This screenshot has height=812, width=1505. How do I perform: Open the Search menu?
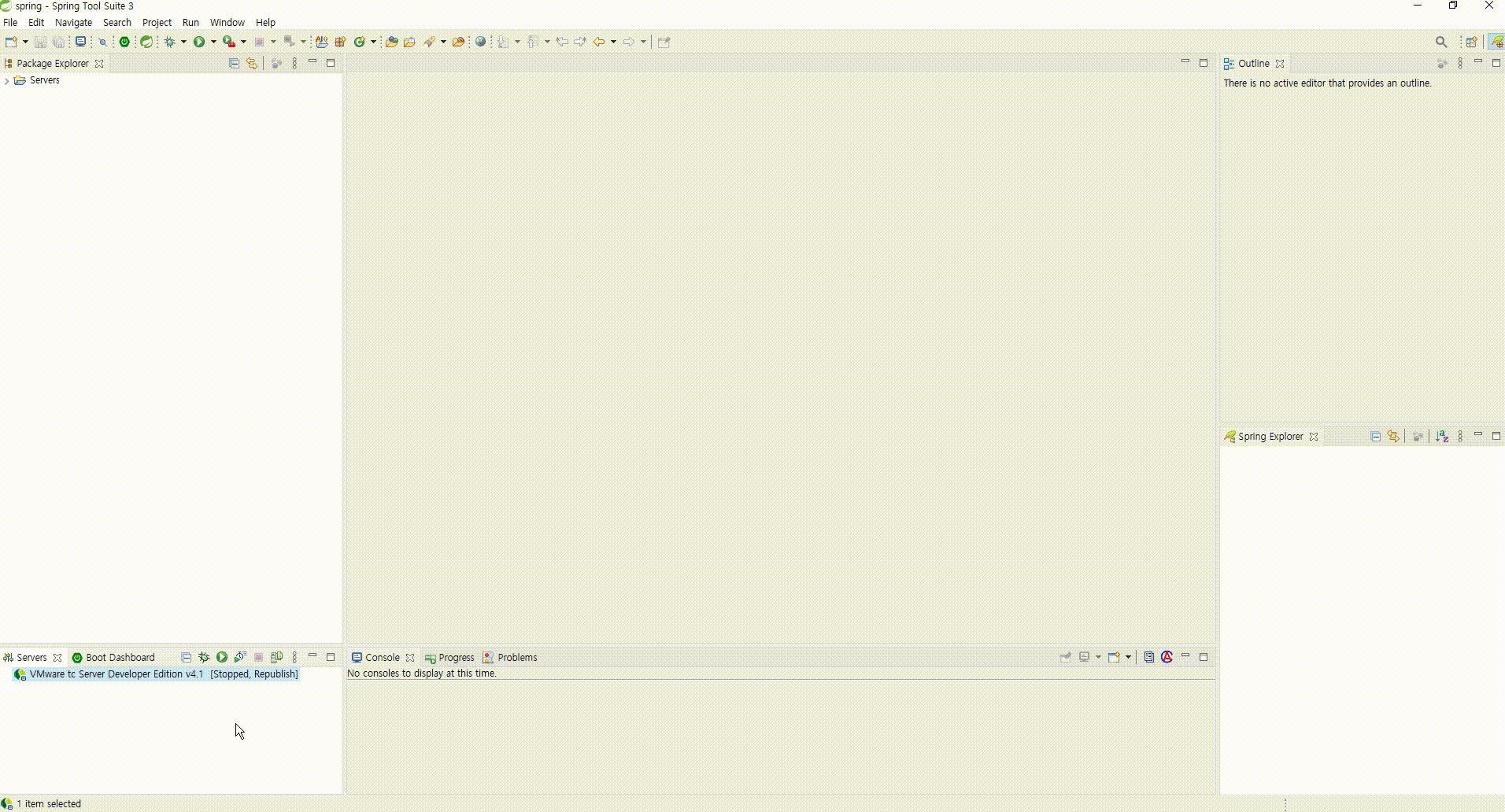coord(117,23)
